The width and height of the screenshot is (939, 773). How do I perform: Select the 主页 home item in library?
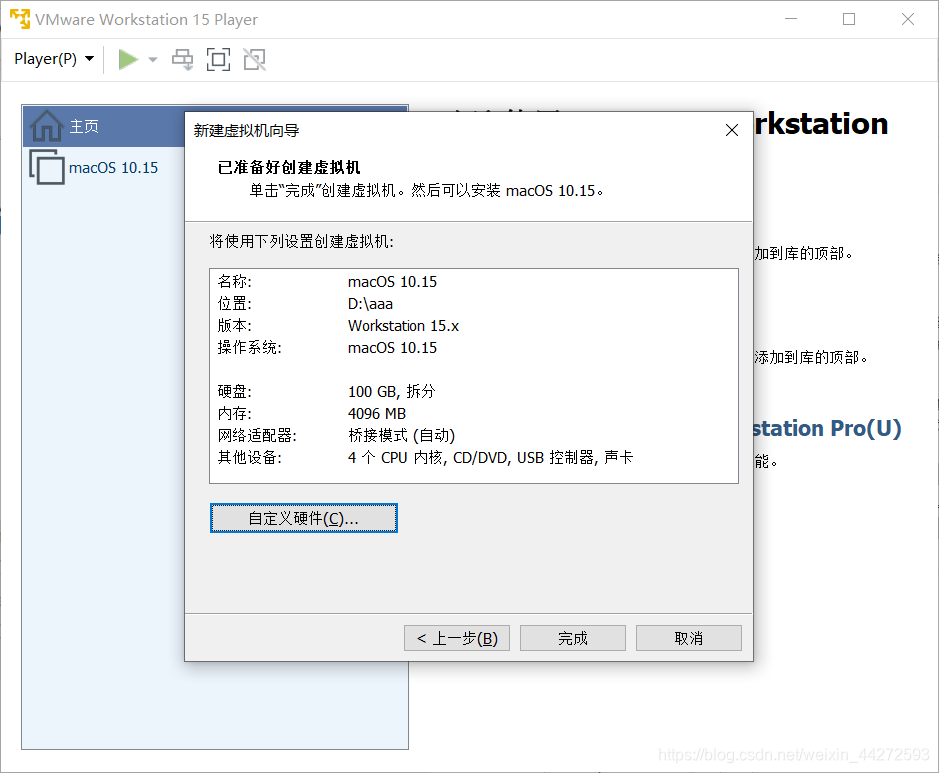coord(84,127)
